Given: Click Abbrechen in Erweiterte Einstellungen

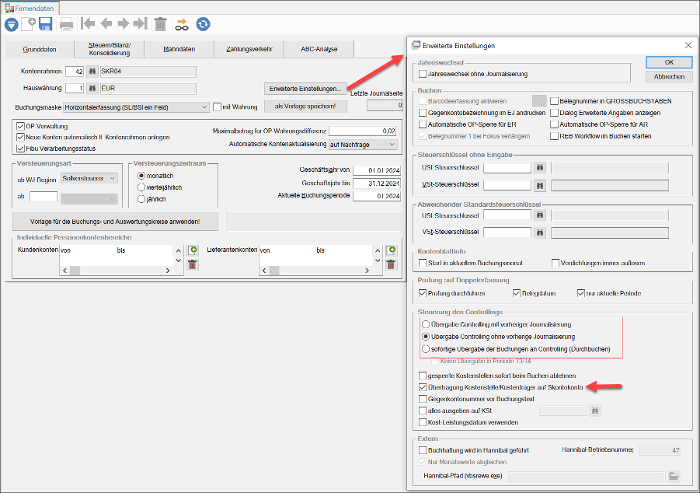Looking at the screenshot, I should [x=669, y=77].
